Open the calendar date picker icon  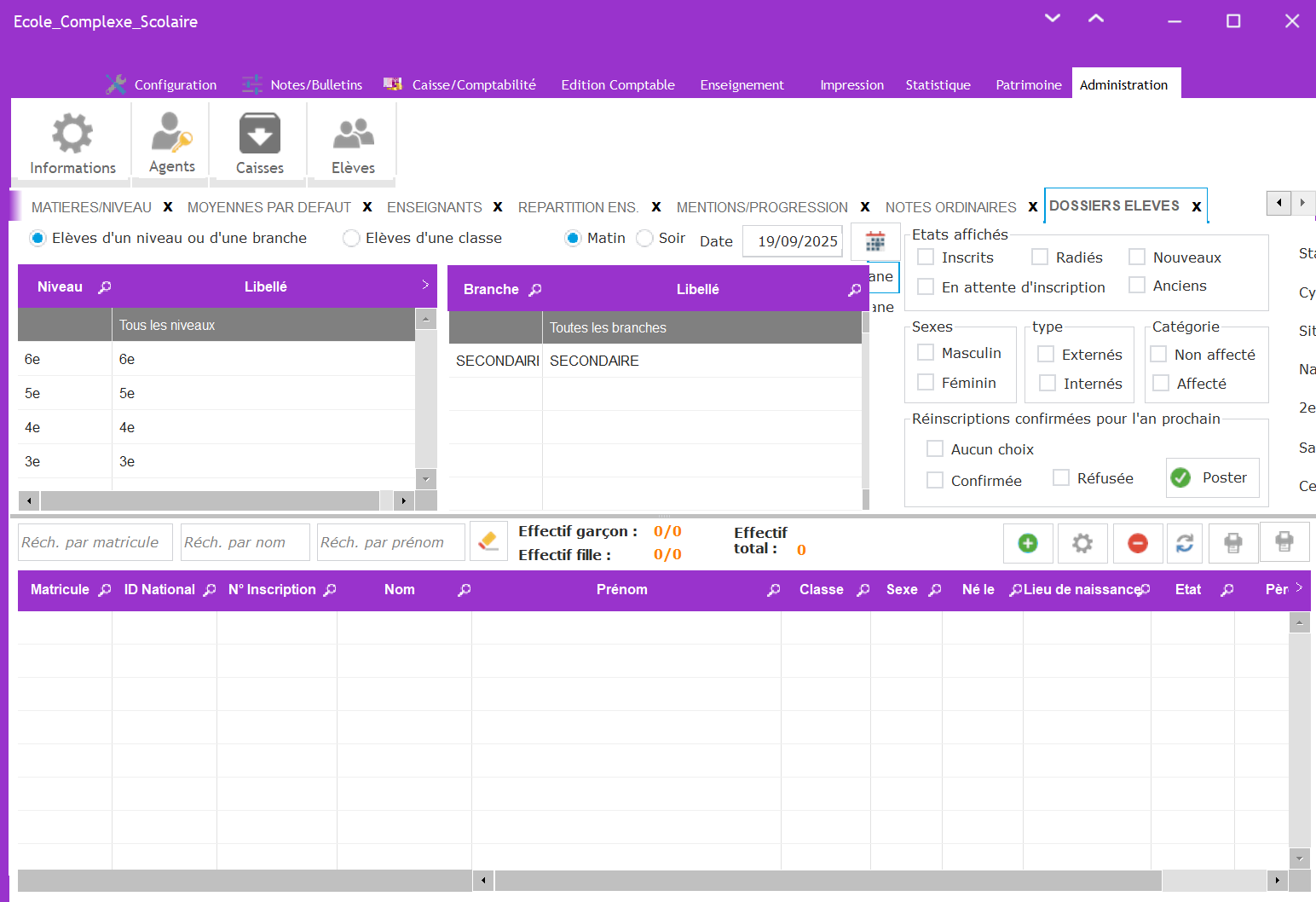pos(874,241)
